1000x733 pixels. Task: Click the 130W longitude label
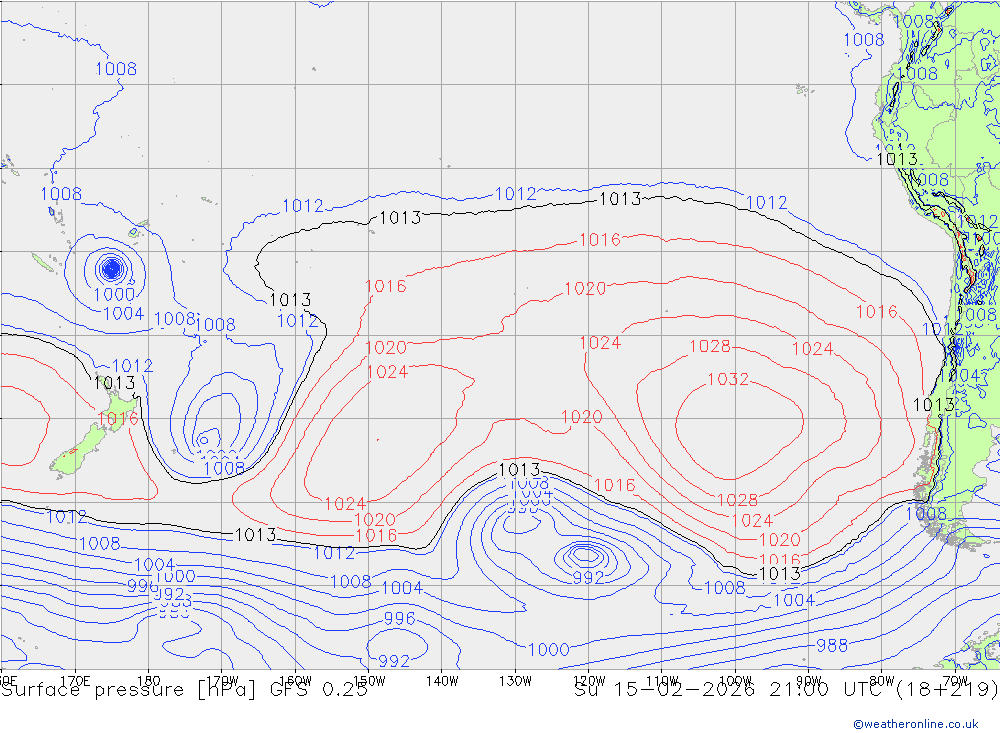pos(515,681)
